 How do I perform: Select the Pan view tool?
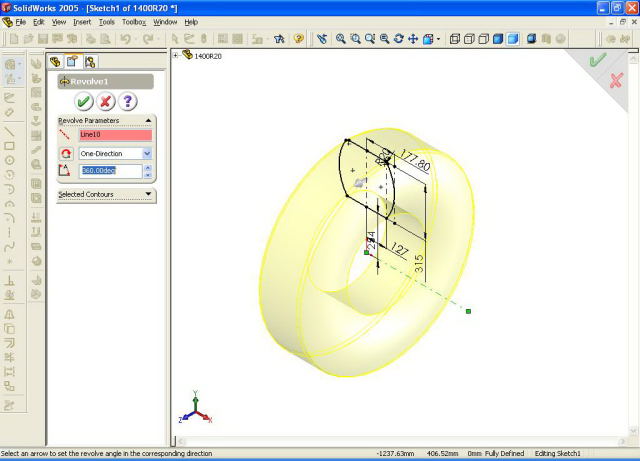411,39
